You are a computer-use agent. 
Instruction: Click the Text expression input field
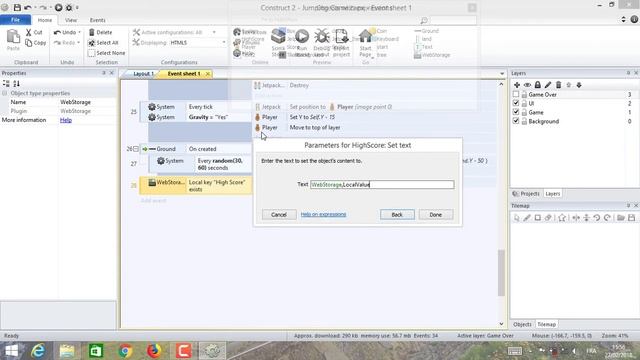click(x=382, y=184)
